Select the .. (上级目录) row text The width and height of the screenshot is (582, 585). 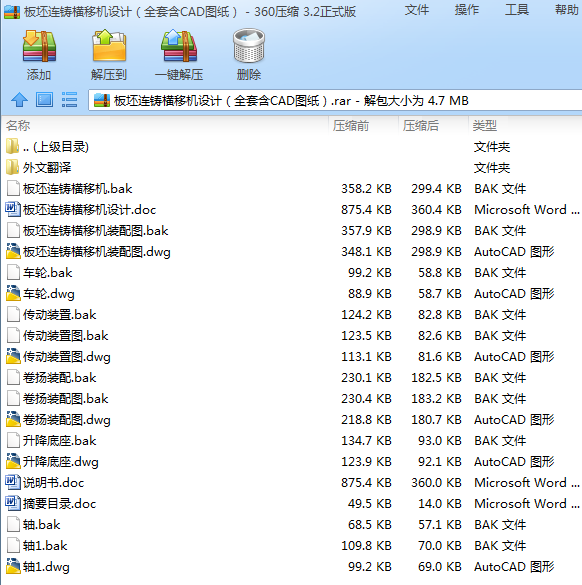[x=56, y=147]
